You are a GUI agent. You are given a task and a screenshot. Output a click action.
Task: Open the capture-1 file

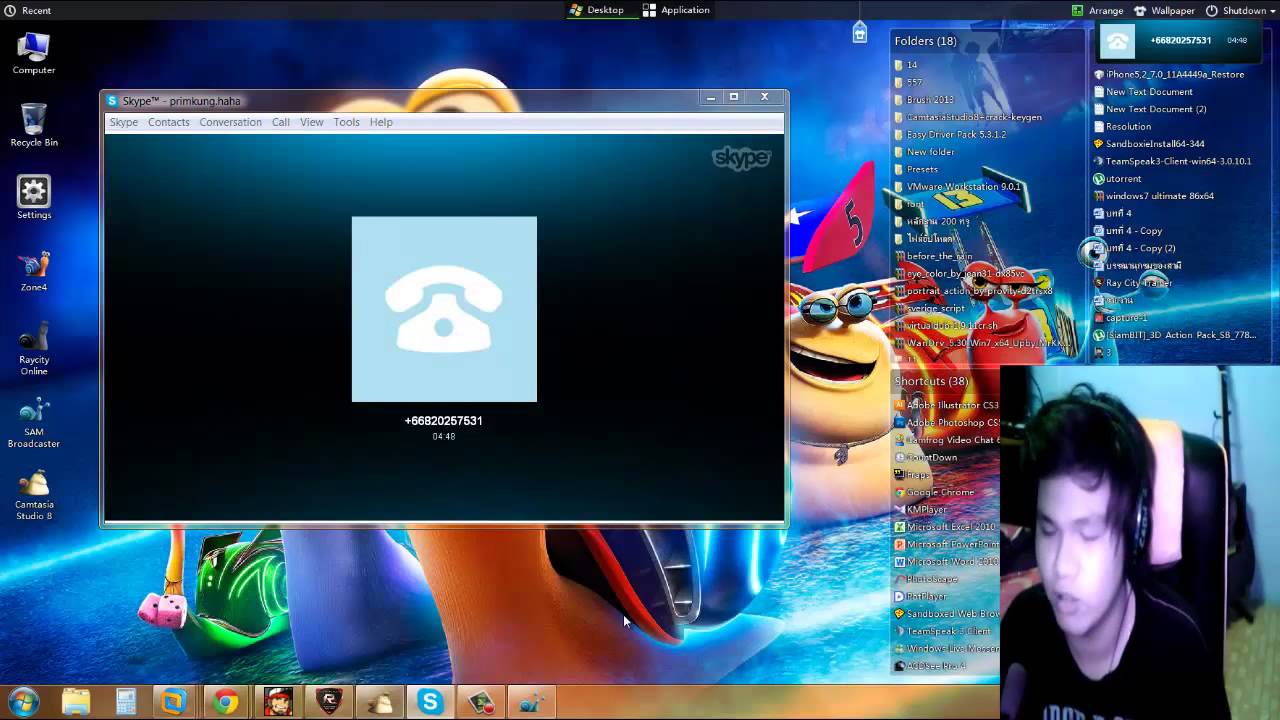click(1120, 318)
